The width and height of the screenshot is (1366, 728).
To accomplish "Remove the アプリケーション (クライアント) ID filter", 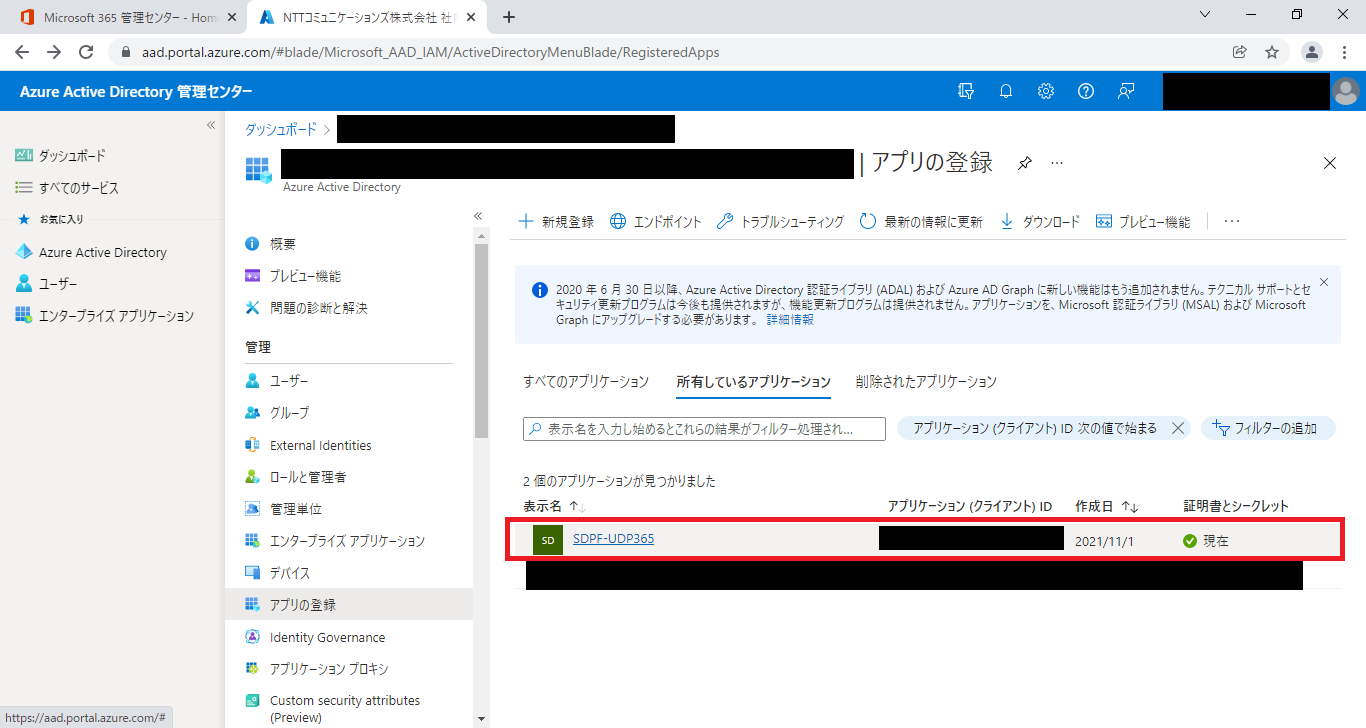I will (x=1178, y=428).
